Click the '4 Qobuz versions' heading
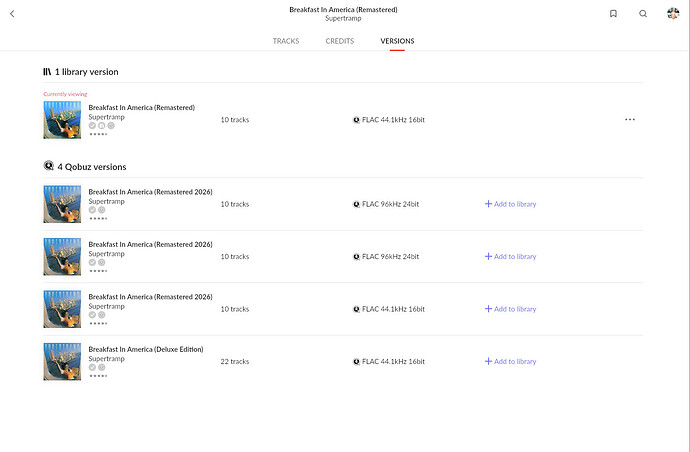 tap(92, 167)
